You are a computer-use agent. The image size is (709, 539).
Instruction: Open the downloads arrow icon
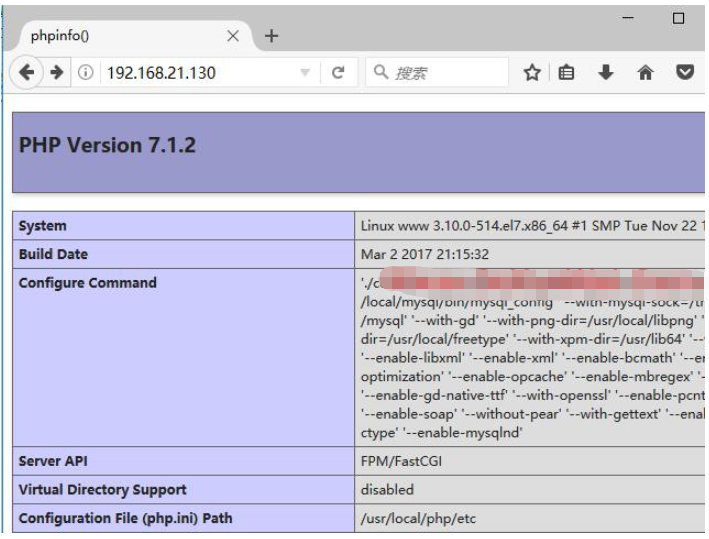(x=606, y=72)
